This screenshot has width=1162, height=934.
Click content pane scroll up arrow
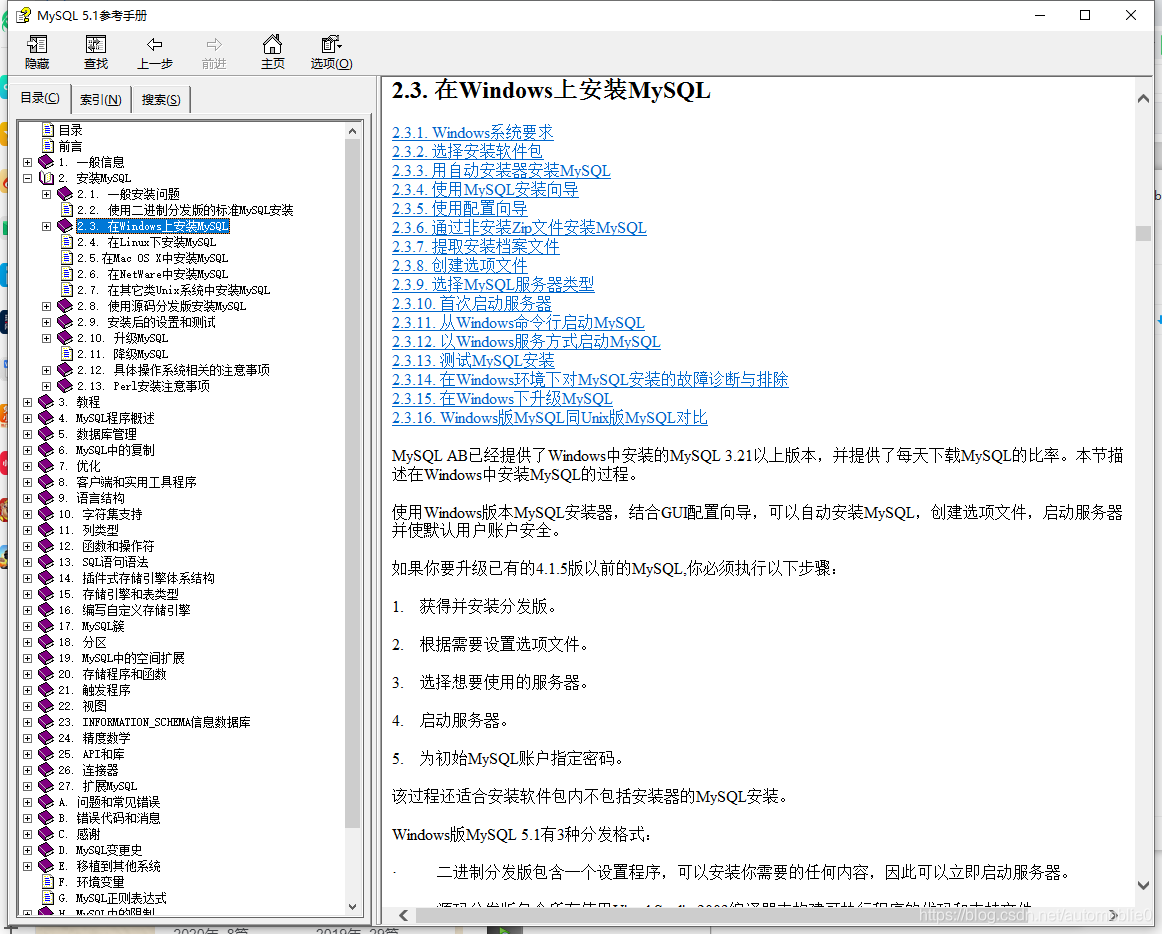click(x=1143, y=99)
